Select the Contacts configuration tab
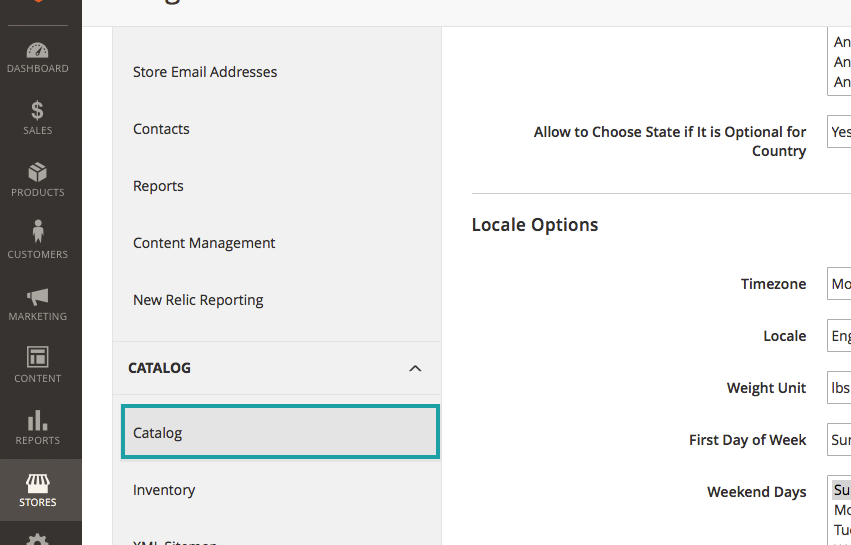 tap(161, 129)
